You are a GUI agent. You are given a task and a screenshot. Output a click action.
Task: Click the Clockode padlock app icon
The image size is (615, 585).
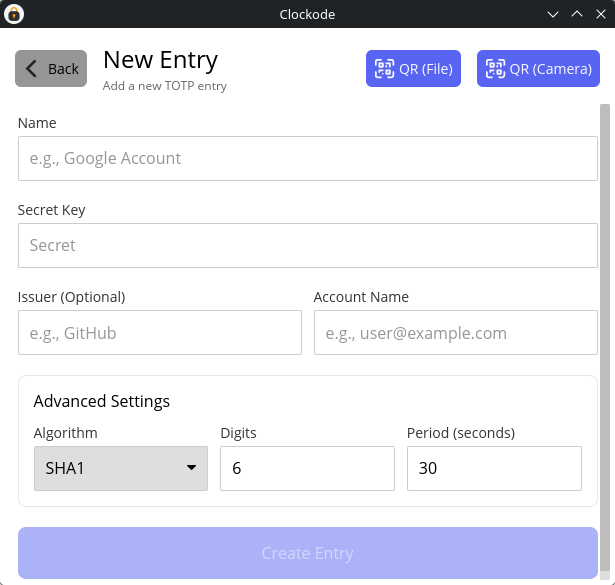14,14
